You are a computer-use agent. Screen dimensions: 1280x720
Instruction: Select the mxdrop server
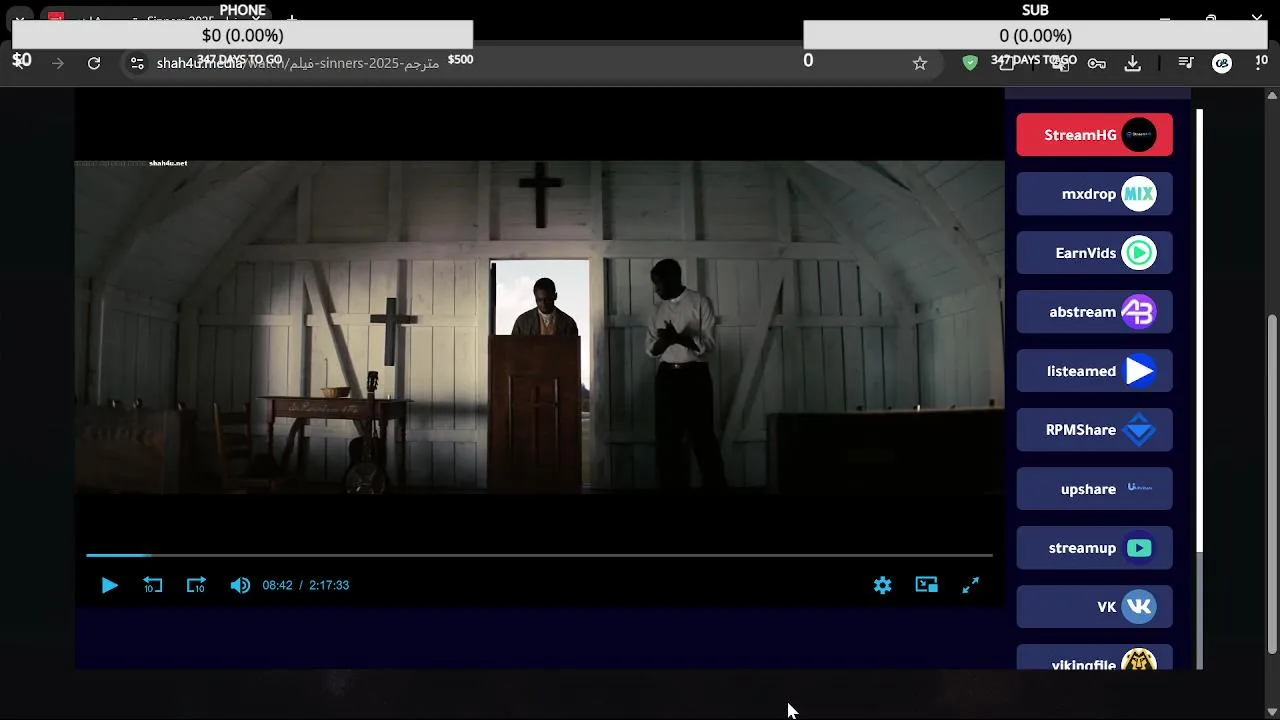point(1094,194)
